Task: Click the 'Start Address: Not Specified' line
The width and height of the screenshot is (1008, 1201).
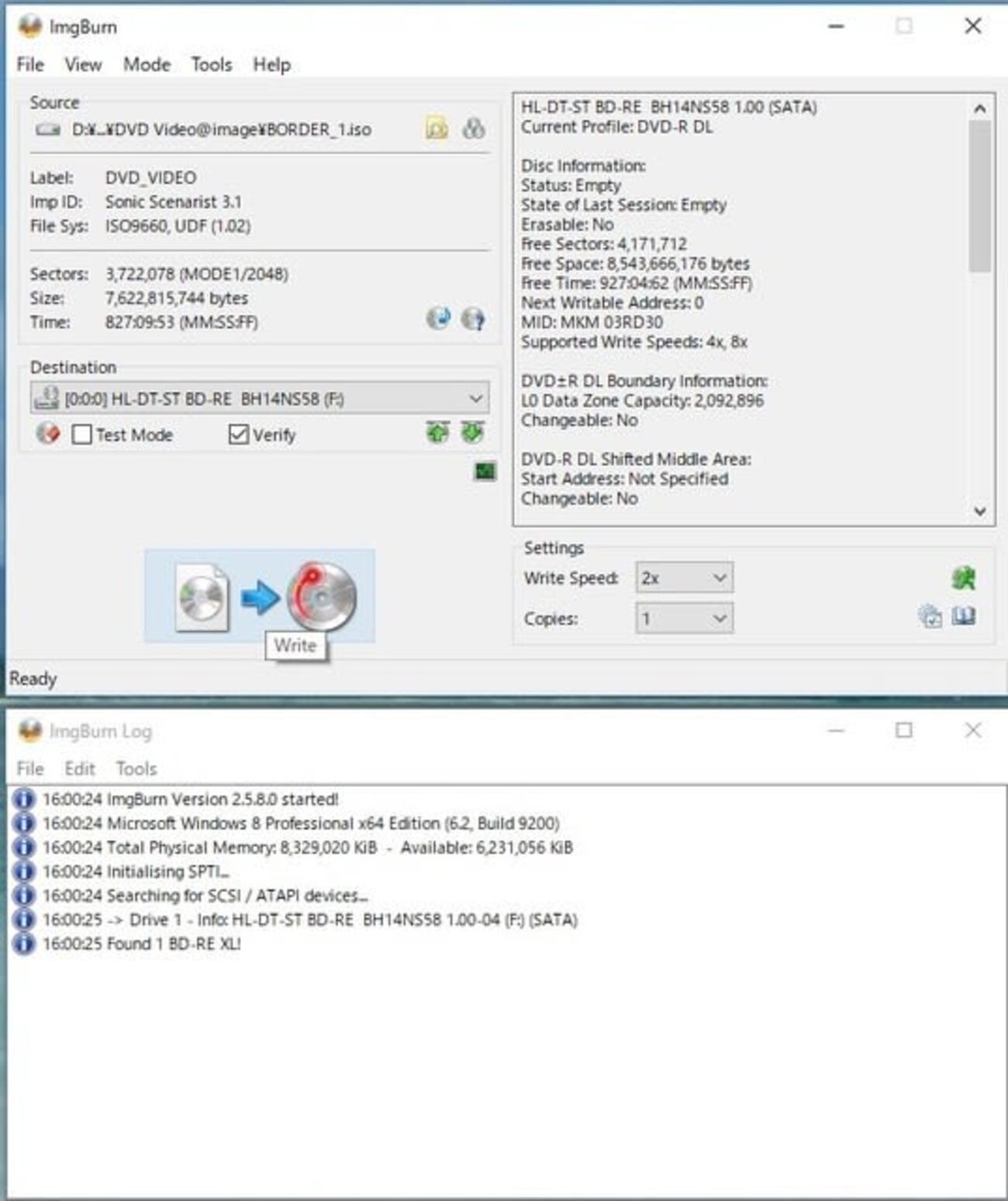Action: 624,479
